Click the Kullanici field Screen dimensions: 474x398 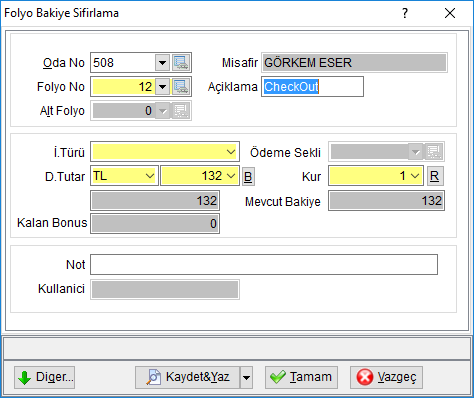coord(165,289)
